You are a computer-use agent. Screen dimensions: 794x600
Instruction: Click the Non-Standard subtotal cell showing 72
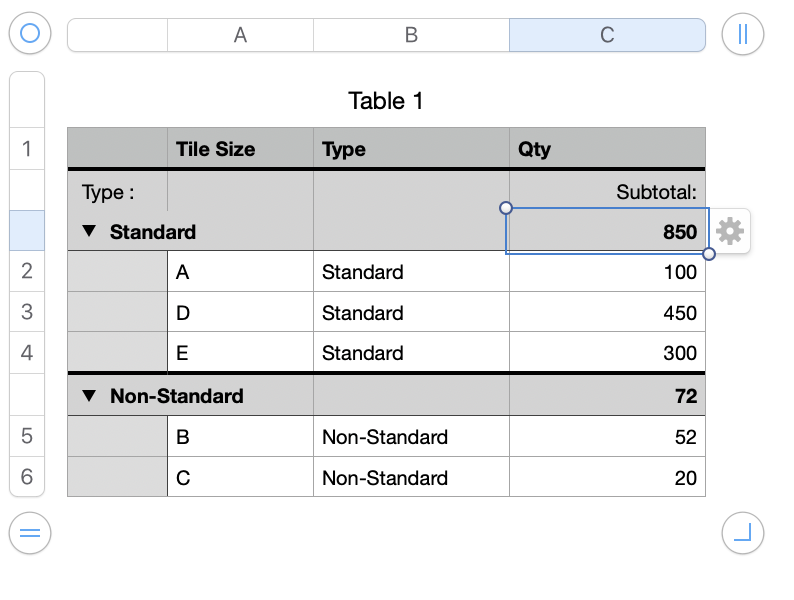tap(607, 396)
